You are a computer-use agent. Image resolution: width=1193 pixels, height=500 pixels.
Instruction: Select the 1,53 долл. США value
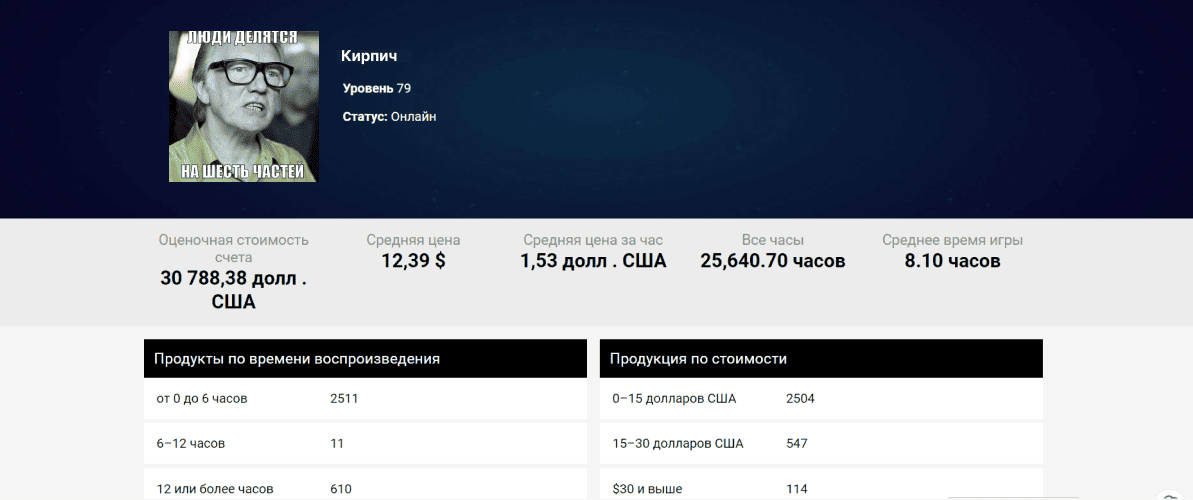[593, 261]
